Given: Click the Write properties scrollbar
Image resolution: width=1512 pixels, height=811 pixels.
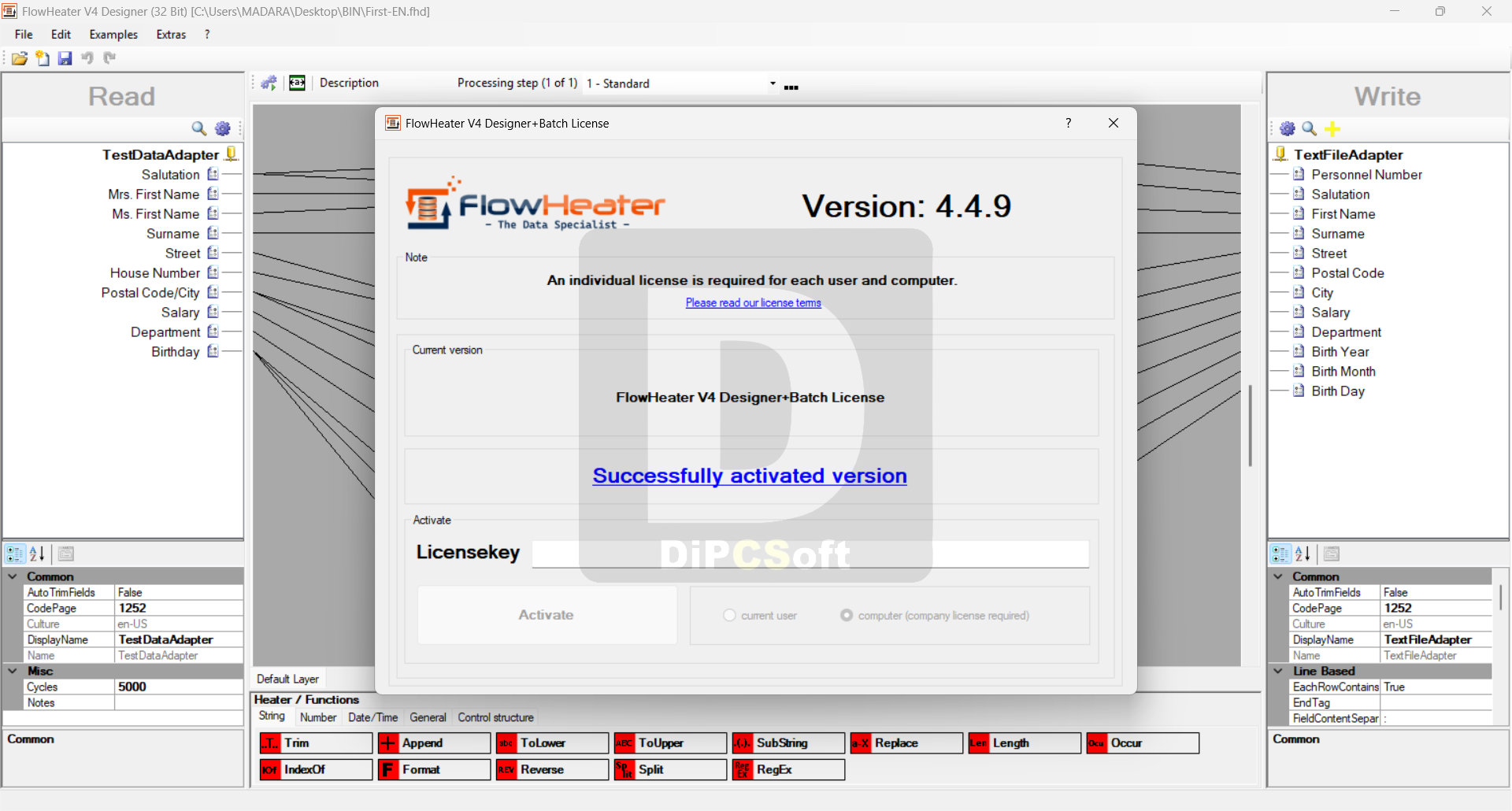Looking at the screenshot, I should 1500,598.
